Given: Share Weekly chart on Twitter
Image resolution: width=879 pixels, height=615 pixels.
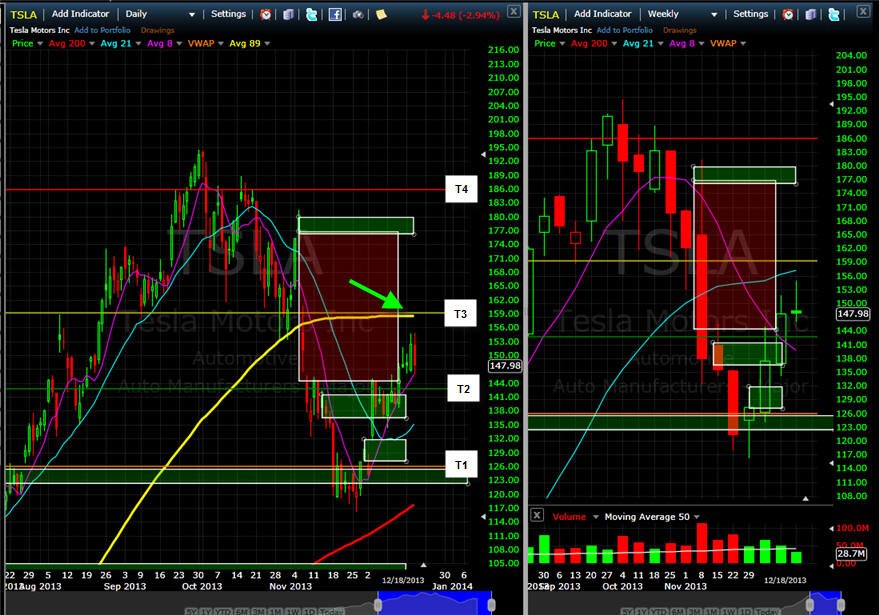Looking at the screenshot, I should click(834, 14).
